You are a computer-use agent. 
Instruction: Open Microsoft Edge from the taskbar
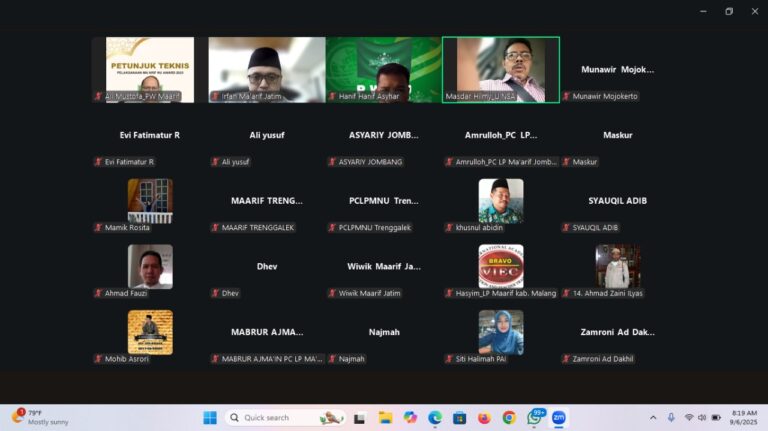pyautogui.click(x=435, y=418)
